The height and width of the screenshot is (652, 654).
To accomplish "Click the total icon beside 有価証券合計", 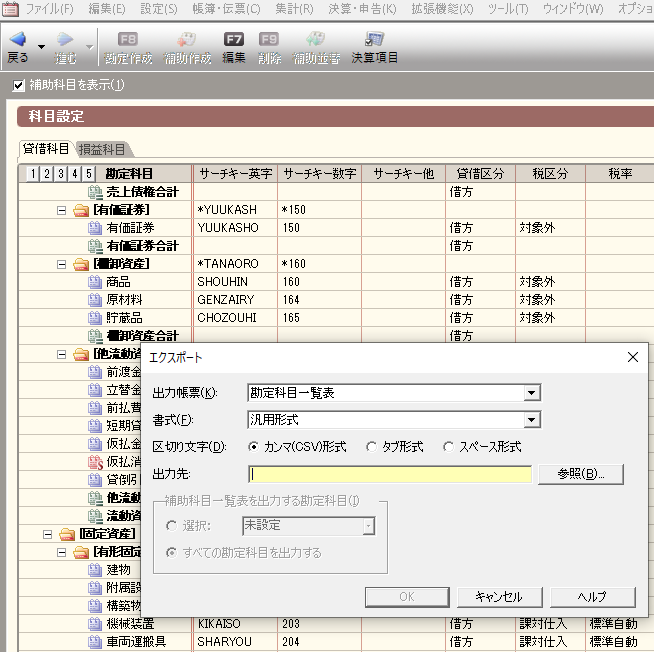I will pos(95,246).
